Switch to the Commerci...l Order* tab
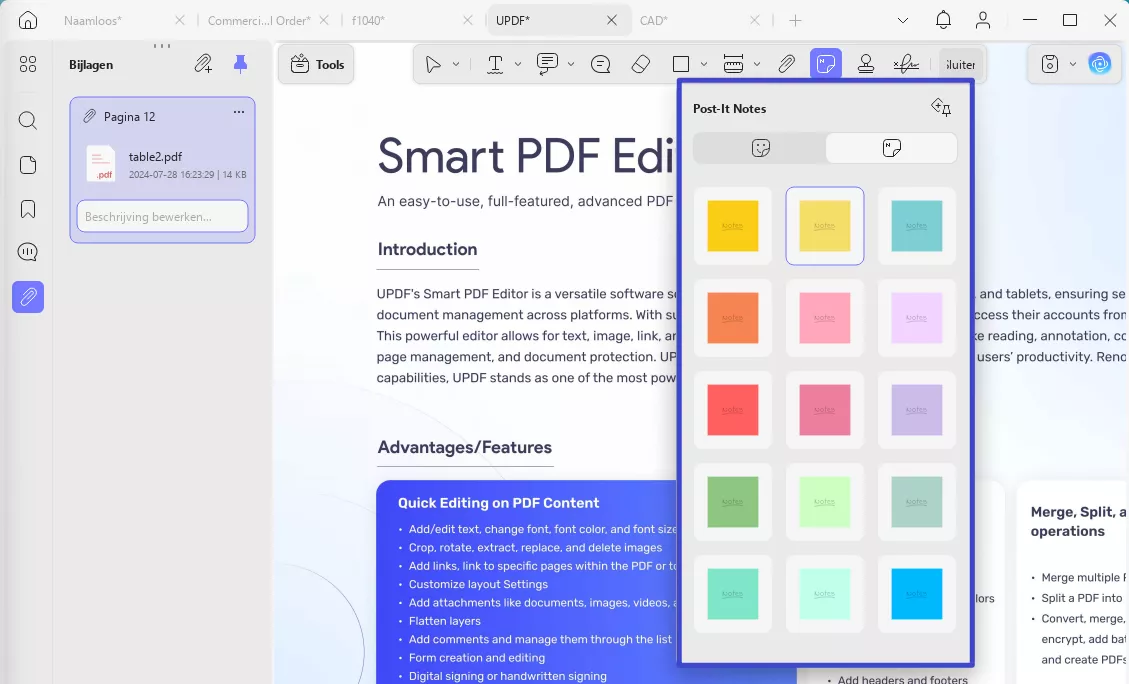This screenshot has width=1129, height=684. pos(259,20)
